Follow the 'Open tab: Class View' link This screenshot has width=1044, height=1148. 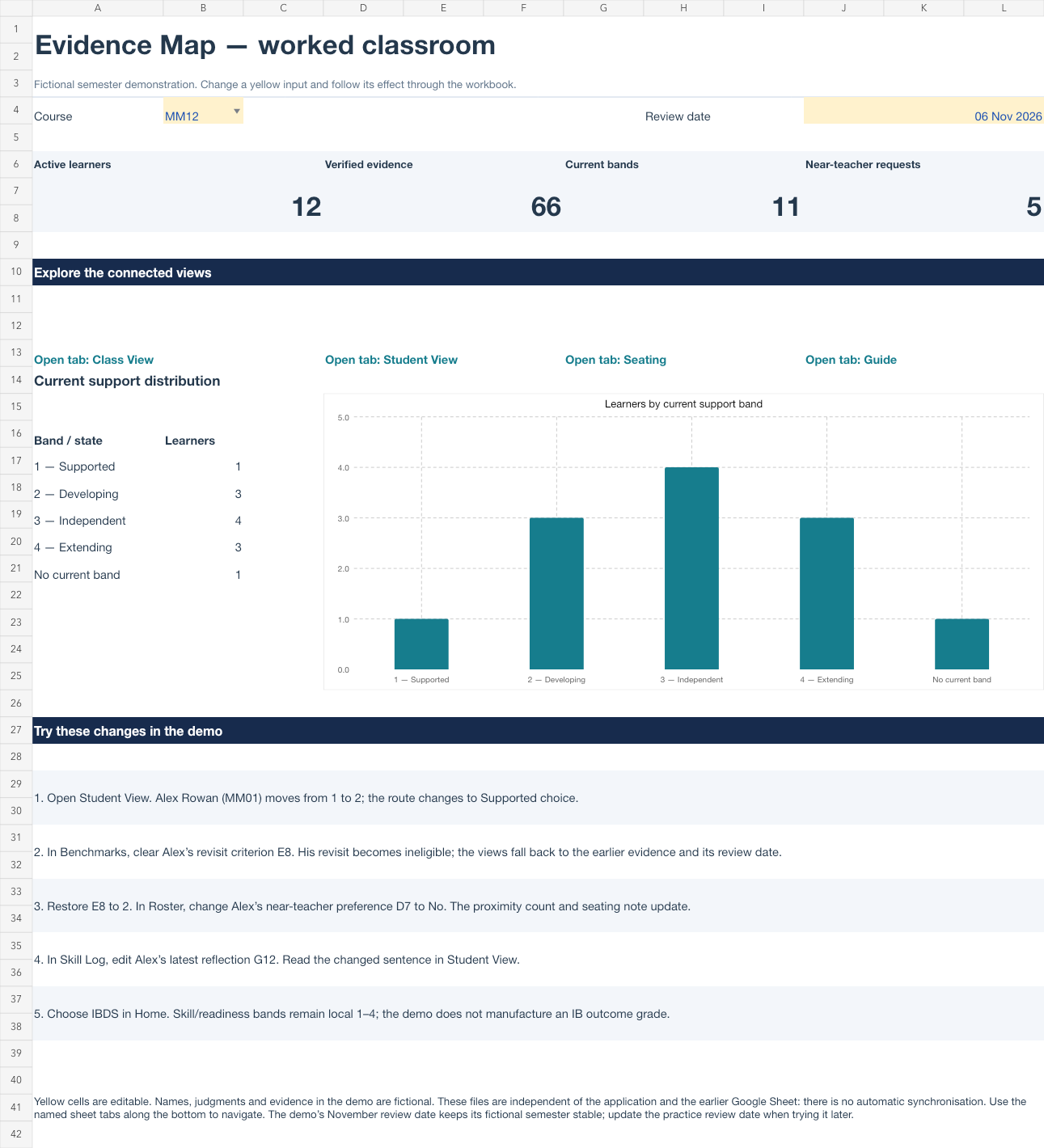(94, 360)
